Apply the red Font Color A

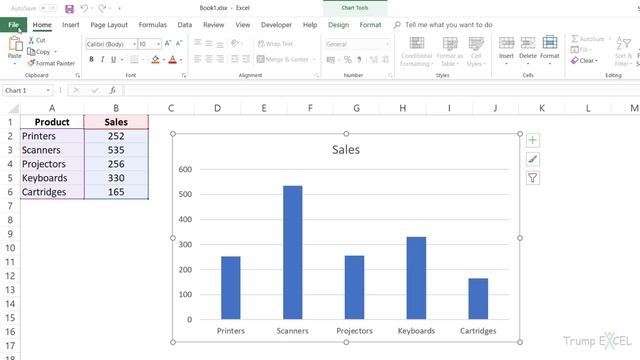point(173,60)
